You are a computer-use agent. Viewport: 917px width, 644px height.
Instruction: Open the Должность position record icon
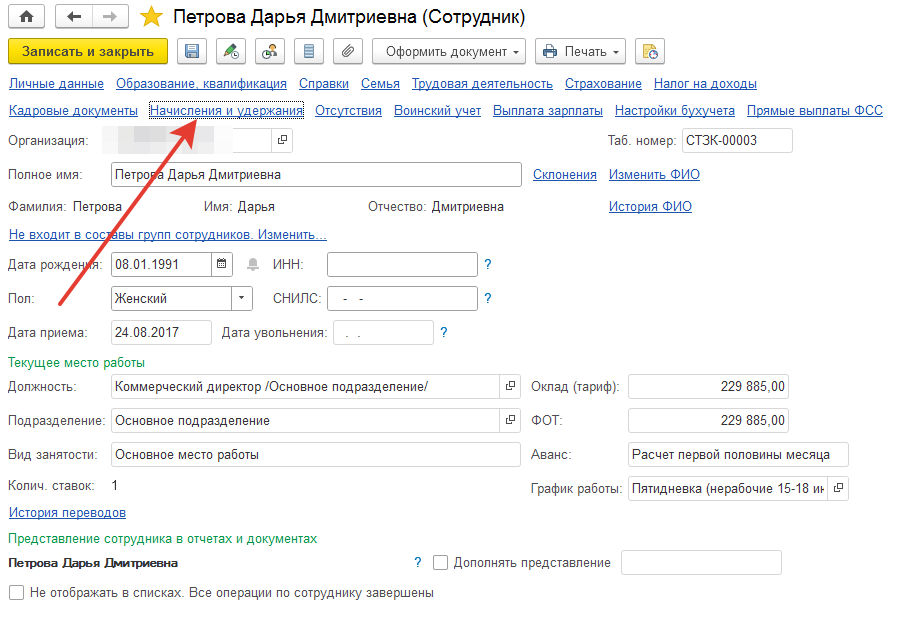pos(511,386)
